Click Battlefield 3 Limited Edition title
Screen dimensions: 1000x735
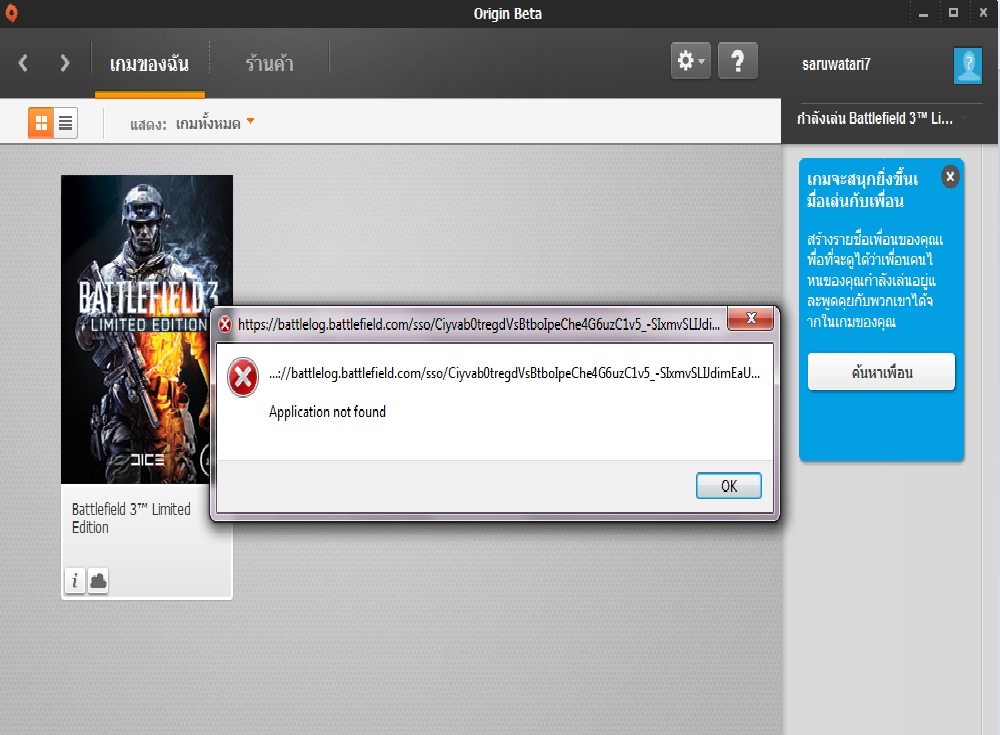131,518
